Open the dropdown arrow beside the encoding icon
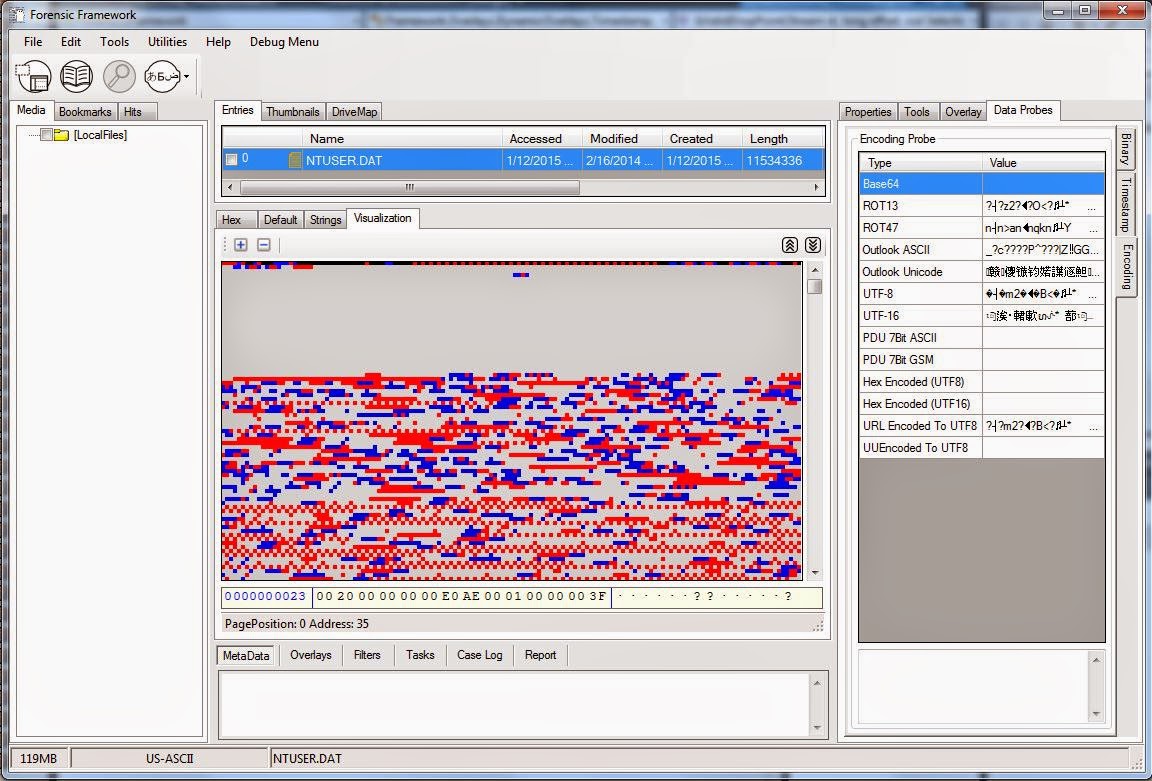The height and width of the screenshot is (781, 1152). pyautogui.click(x=187, y=76)
